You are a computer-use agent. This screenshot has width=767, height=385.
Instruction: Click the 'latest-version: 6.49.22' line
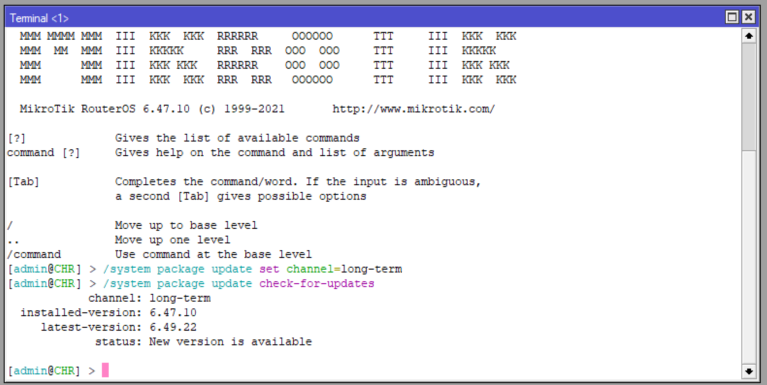118,327
